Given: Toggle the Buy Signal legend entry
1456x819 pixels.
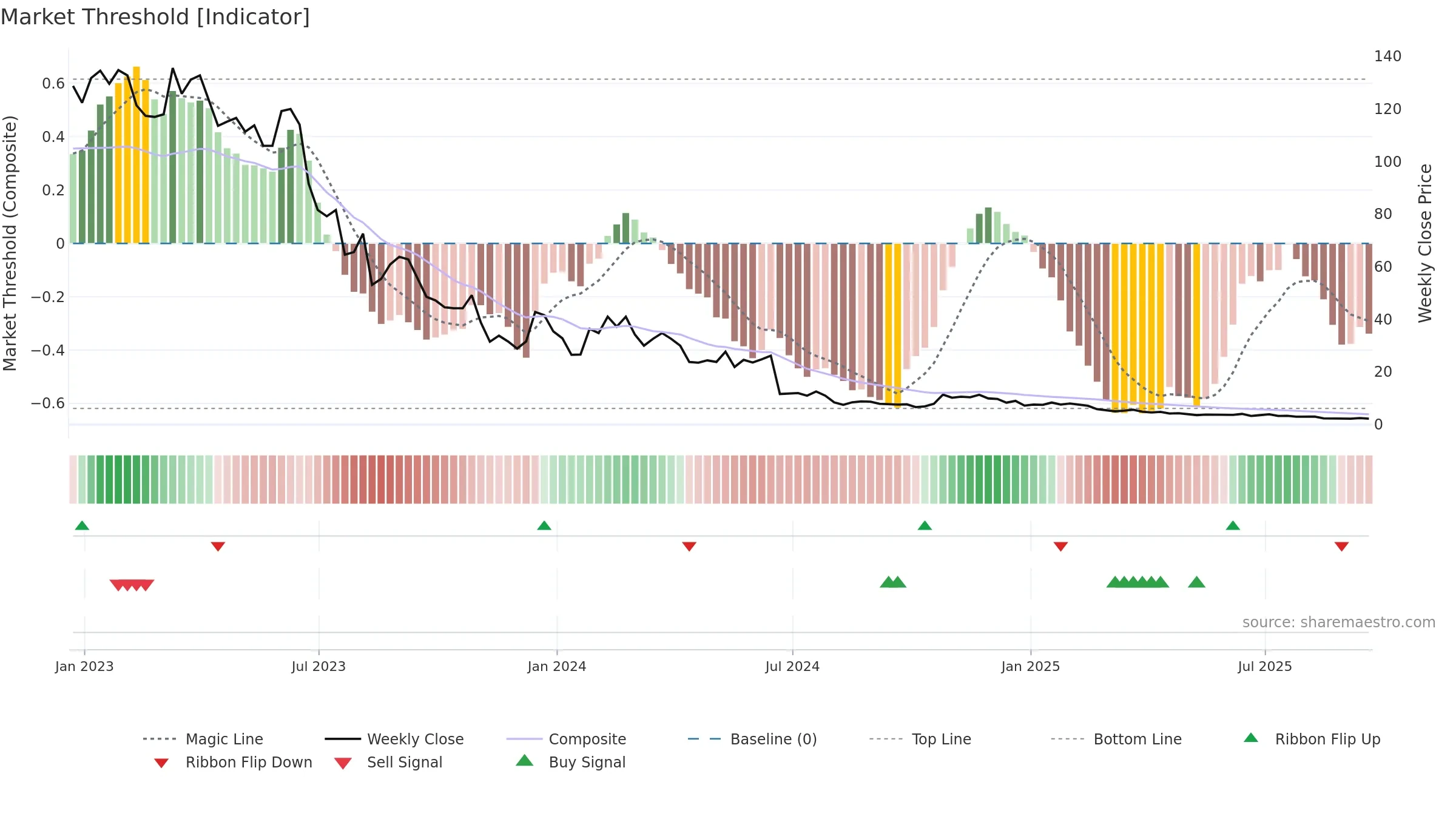Looking at the screenshot, I should (x=570, y=762).
